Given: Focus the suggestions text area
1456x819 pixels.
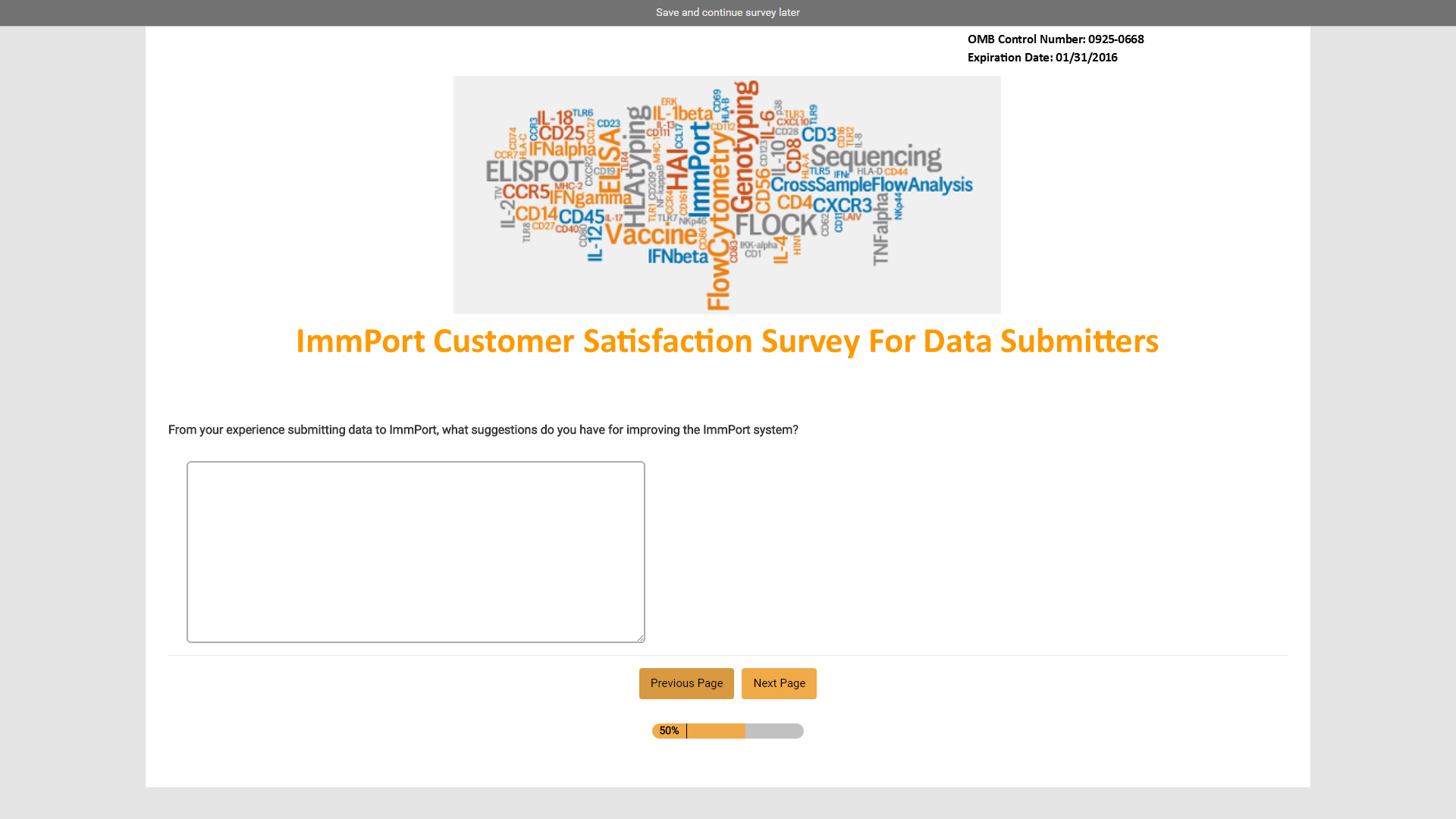Looking at the screenshot, I should [x=416, y=552].
